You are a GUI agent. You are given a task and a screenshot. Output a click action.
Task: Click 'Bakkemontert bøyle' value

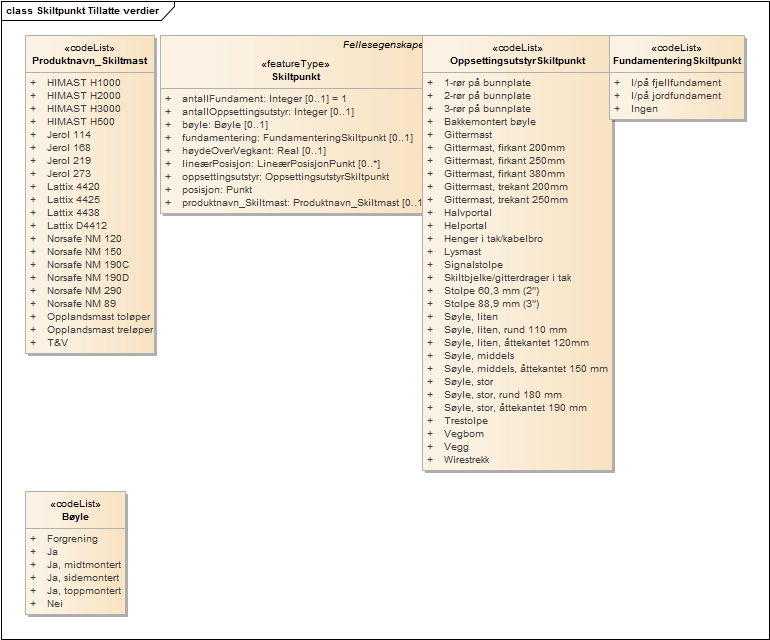[489, 122]
